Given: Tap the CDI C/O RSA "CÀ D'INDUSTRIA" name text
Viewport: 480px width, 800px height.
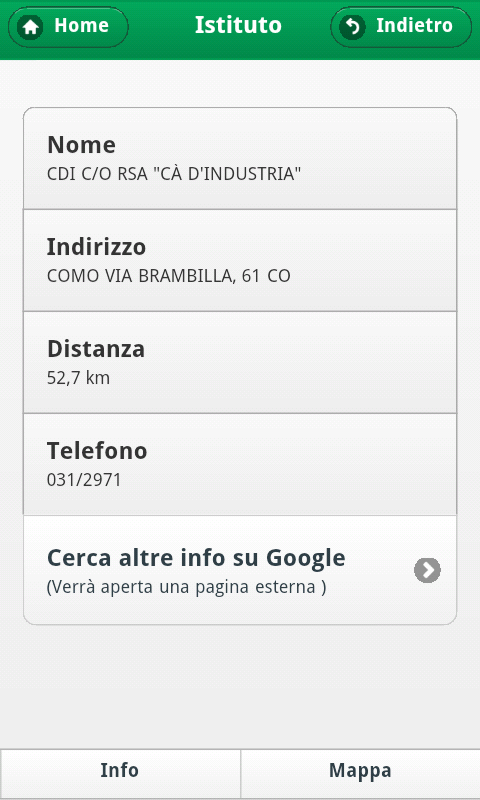Looking at the screenshot, I should click(x=174, y=174).
